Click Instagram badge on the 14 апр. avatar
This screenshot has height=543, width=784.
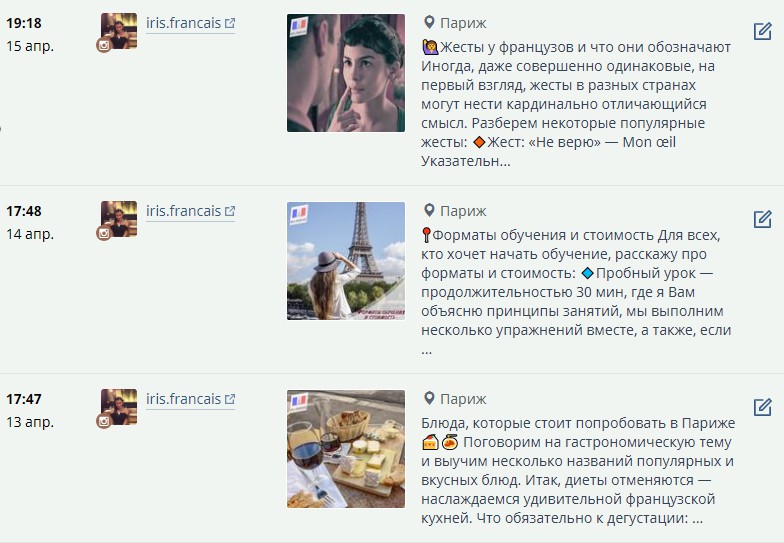(104, 234)
